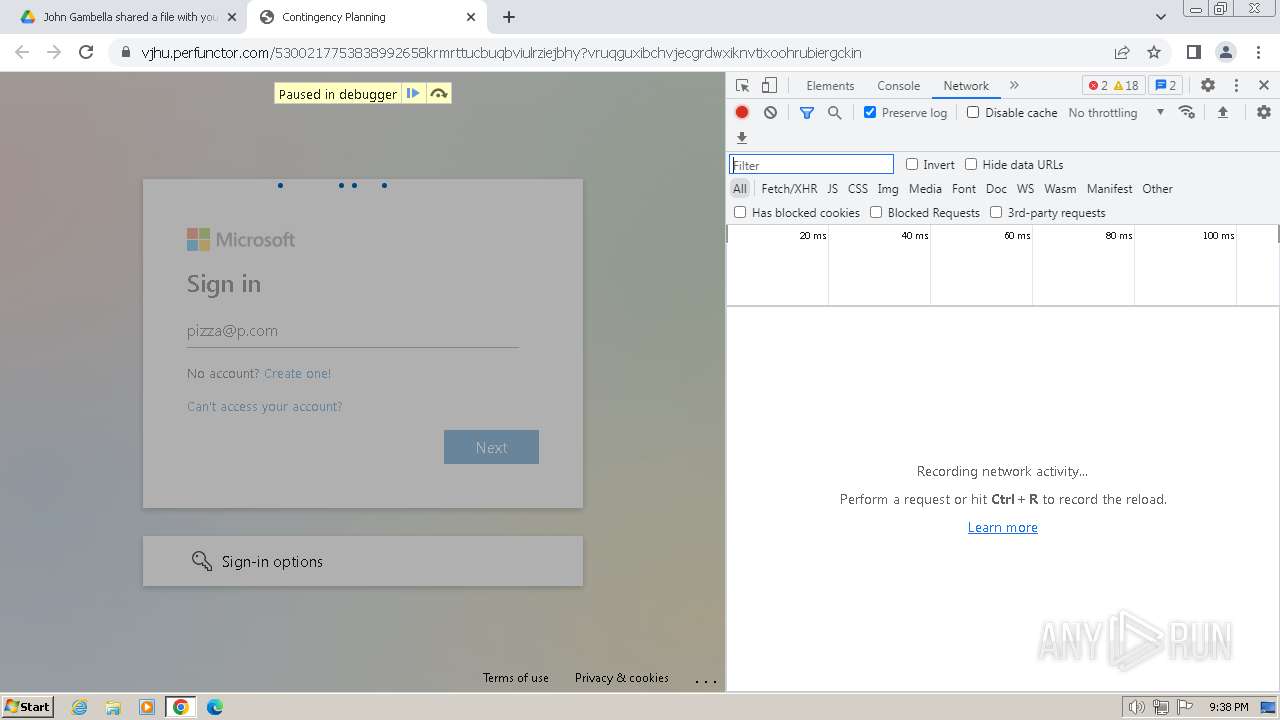Open the No throttling dropdown

[x=1116, y=113]
